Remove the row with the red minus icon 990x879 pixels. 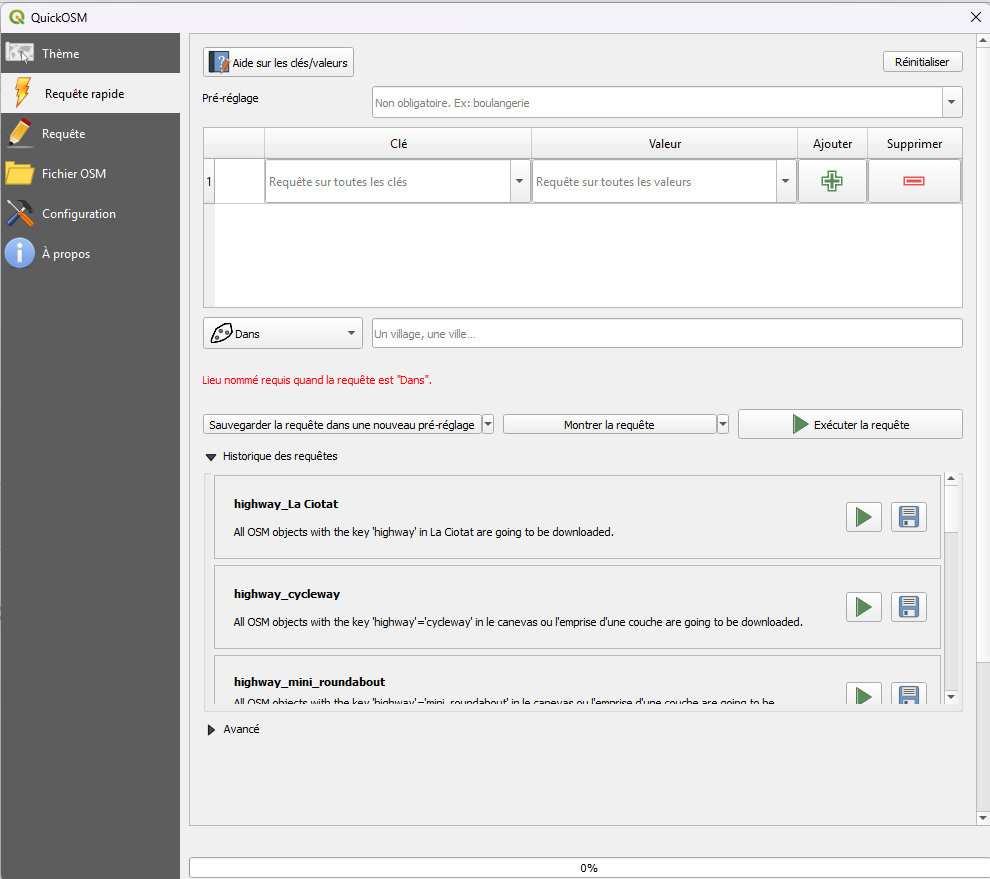coord(914,181)
